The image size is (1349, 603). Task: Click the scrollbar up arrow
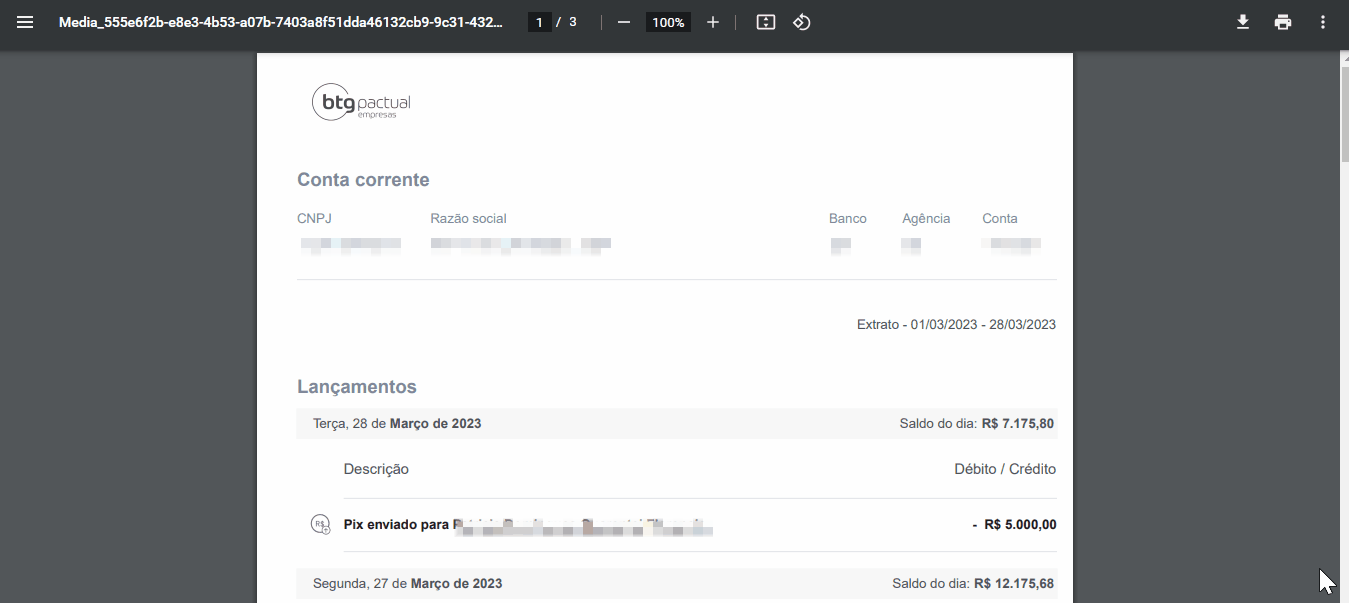tap(1343, 59)
